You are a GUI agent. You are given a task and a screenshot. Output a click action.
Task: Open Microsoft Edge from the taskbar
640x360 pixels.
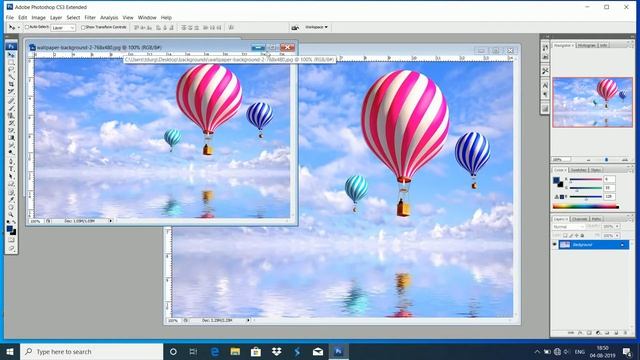(215, 351)
